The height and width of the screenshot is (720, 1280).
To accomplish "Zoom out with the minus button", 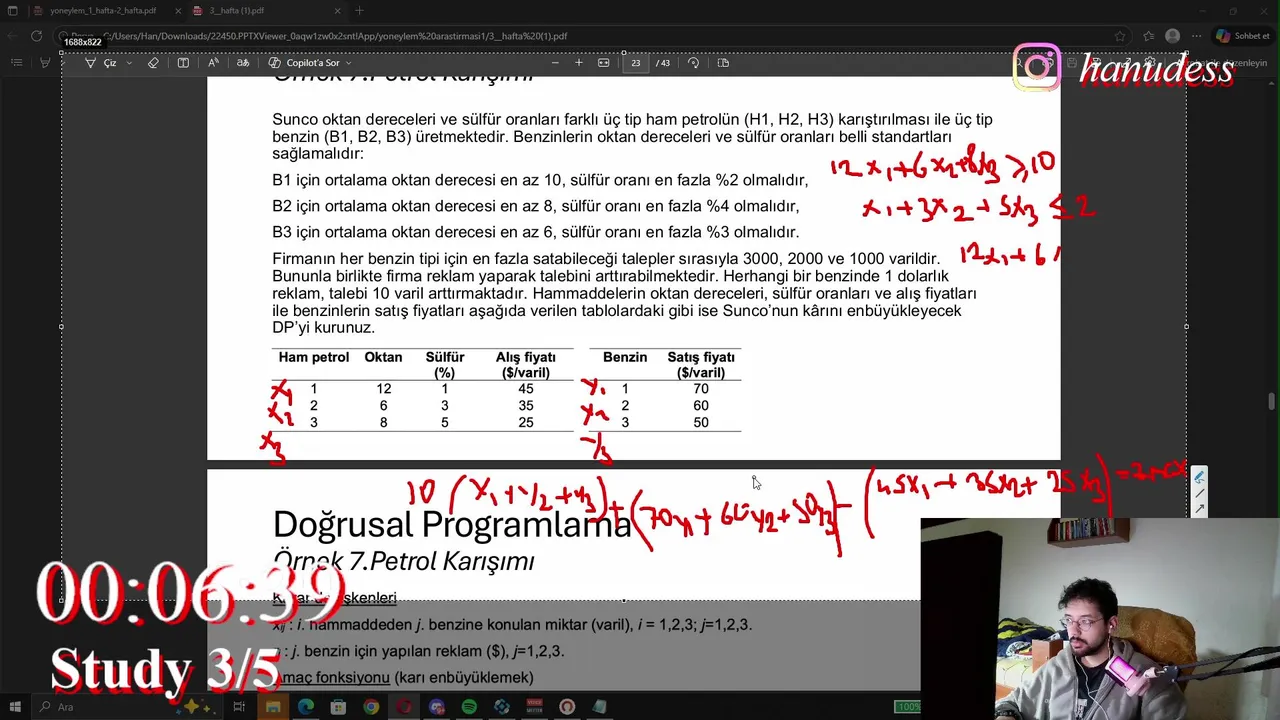I will (x=555, y=63).
